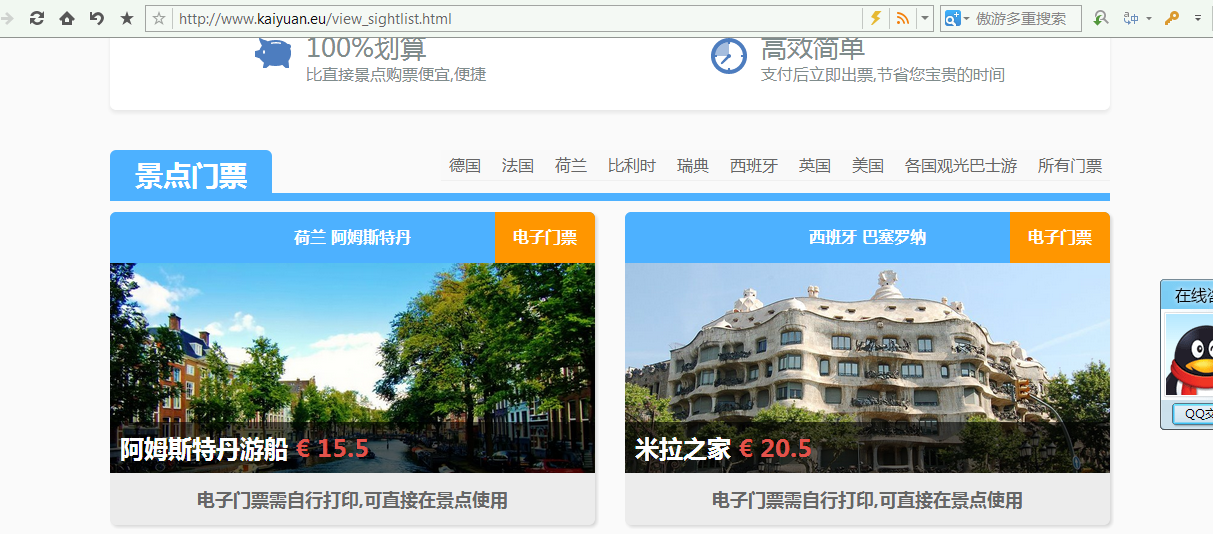Viewport: 1213px width, 534px height.
Task: Expand the dropdown arrow beside the translate icon
Action: click(x=1149, y=18)
